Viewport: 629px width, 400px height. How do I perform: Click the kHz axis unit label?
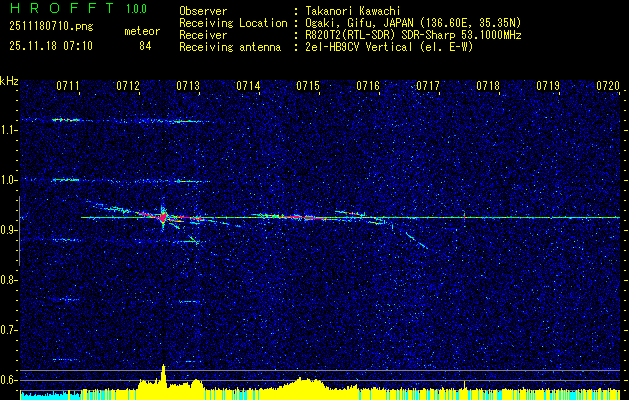9,81
